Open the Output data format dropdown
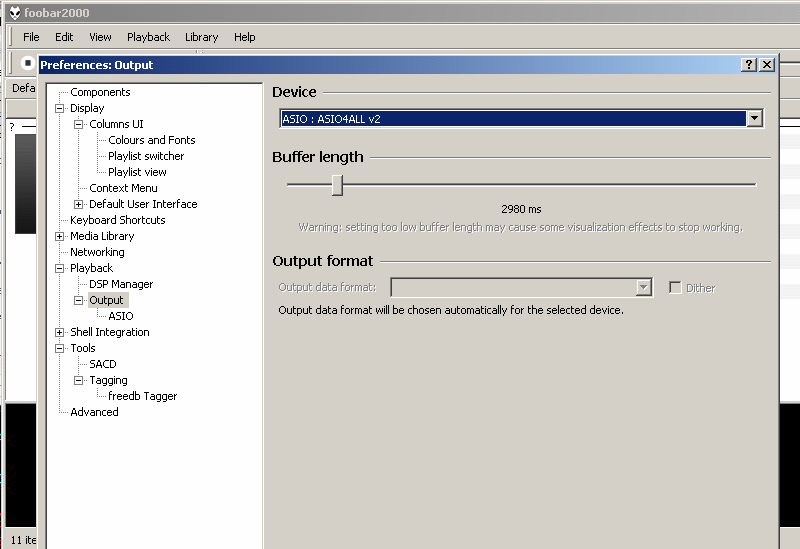 [x=644, y=288]
